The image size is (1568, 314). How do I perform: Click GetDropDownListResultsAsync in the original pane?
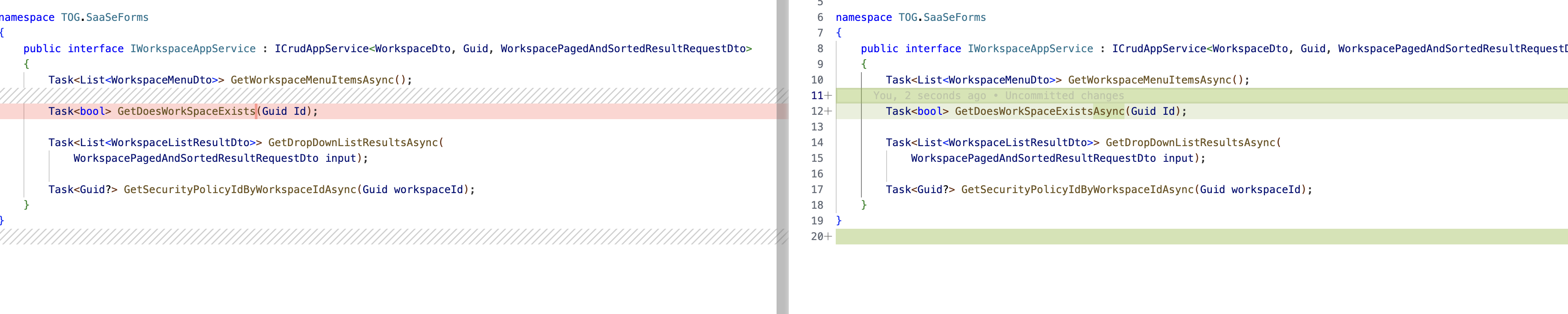(353, 142)
